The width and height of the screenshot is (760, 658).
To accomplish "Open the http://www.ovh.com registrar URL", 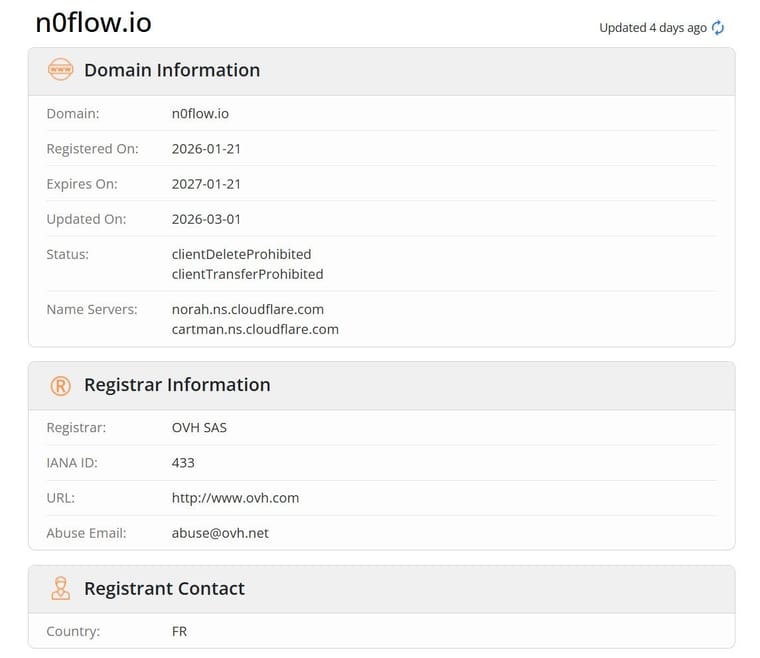I will click(x=235, y=498).
